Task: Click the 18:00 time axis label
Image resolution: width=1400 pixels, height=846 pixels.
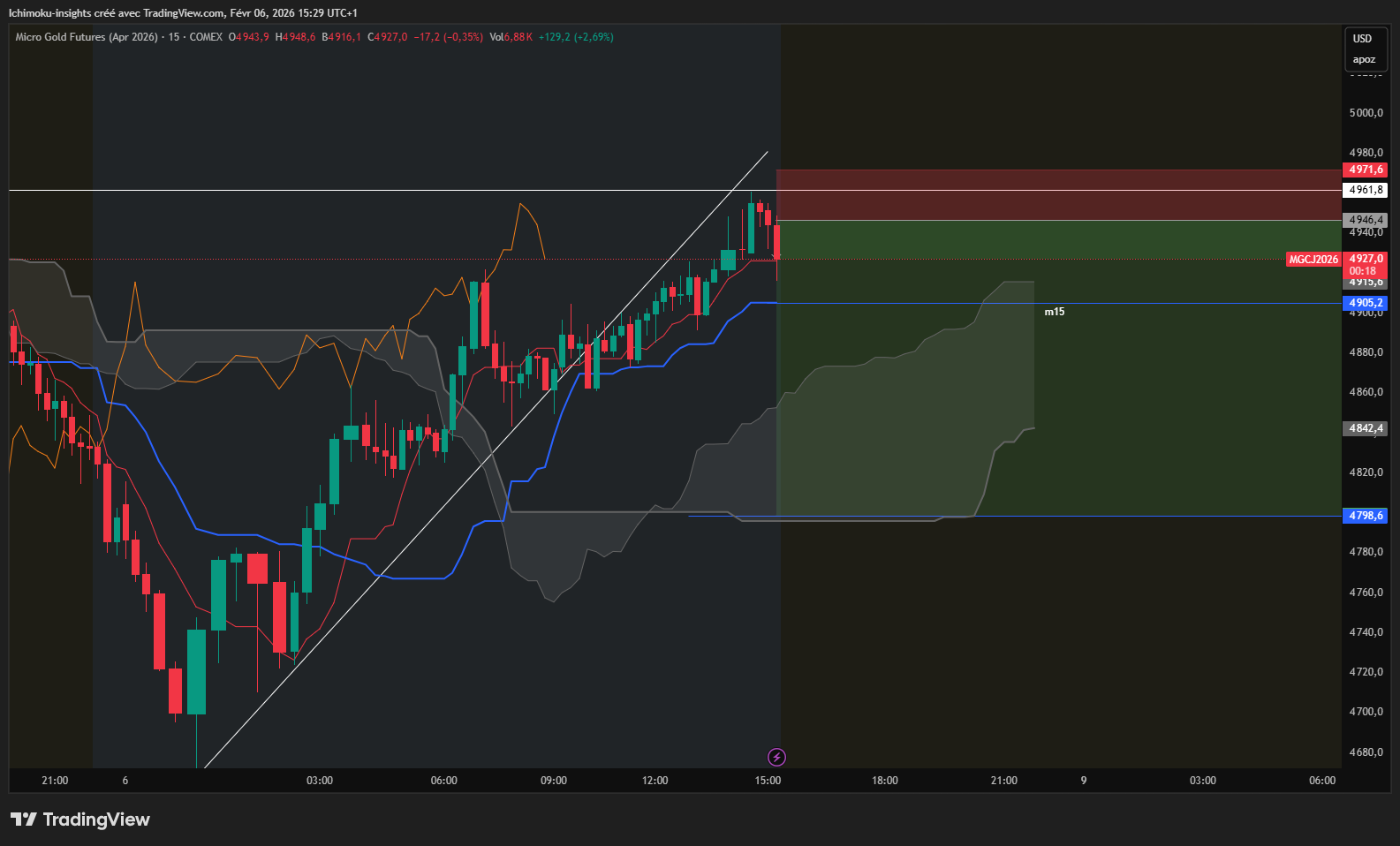Action: point(885,781)
